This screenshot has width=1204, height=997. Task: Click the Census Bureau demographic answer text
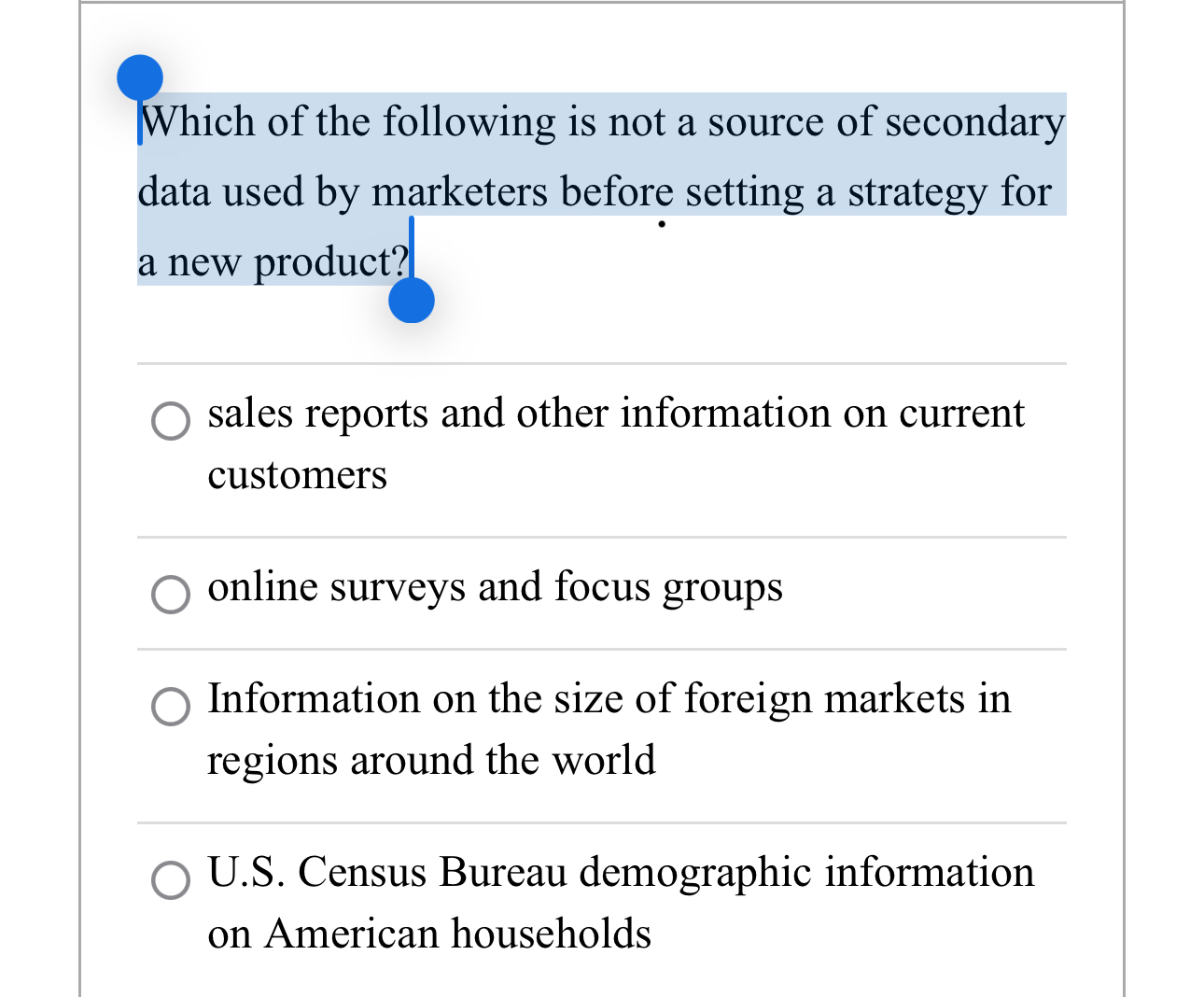621,874
